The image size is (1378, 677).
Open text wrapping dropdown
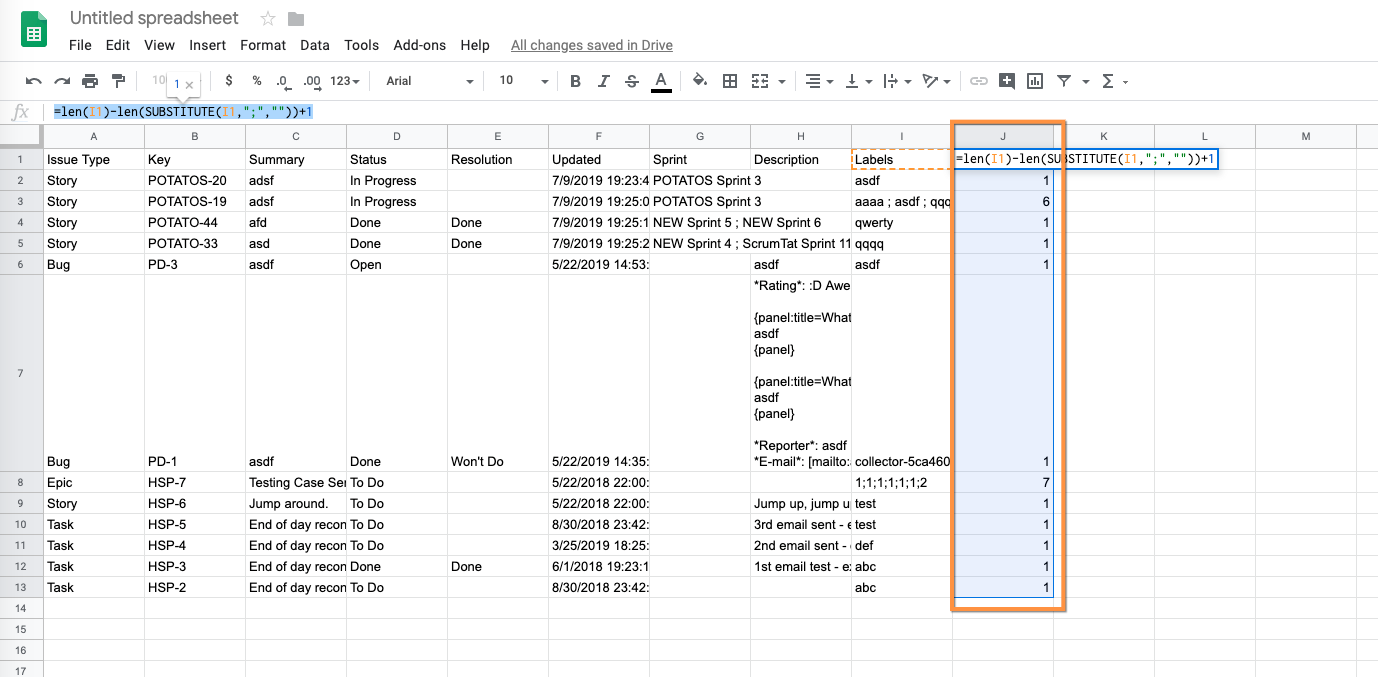tap(895, 81)
